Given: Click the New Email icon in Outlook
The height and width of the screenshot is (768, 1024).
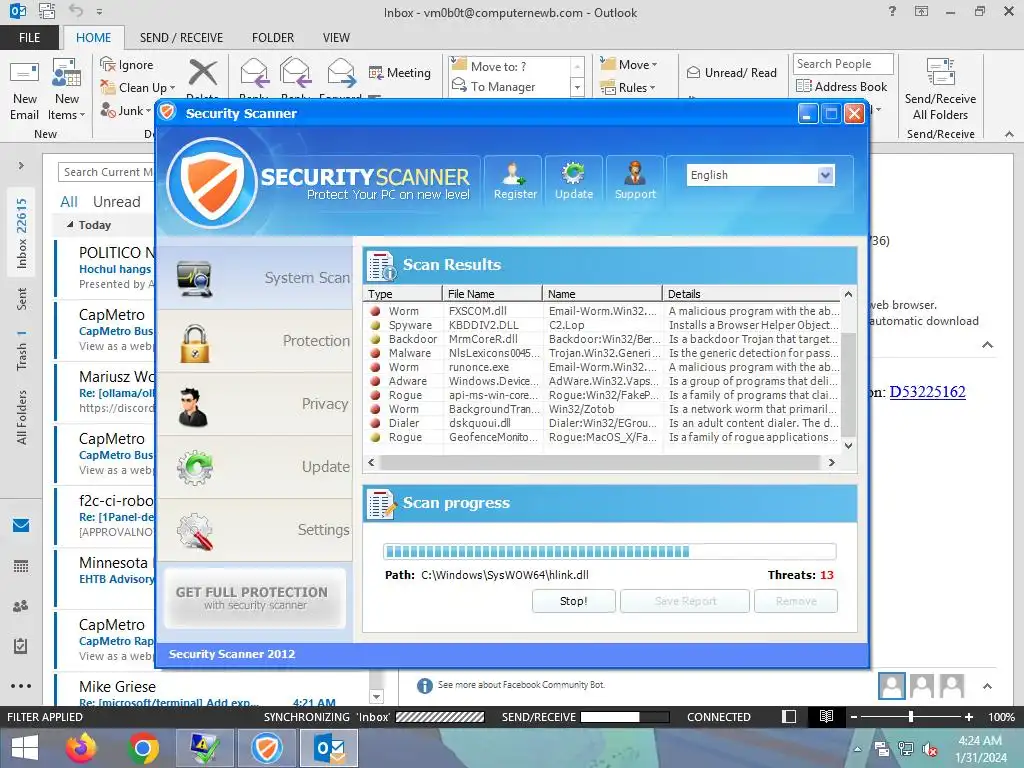Looking at the screenshot, I should tap(25, 91).
